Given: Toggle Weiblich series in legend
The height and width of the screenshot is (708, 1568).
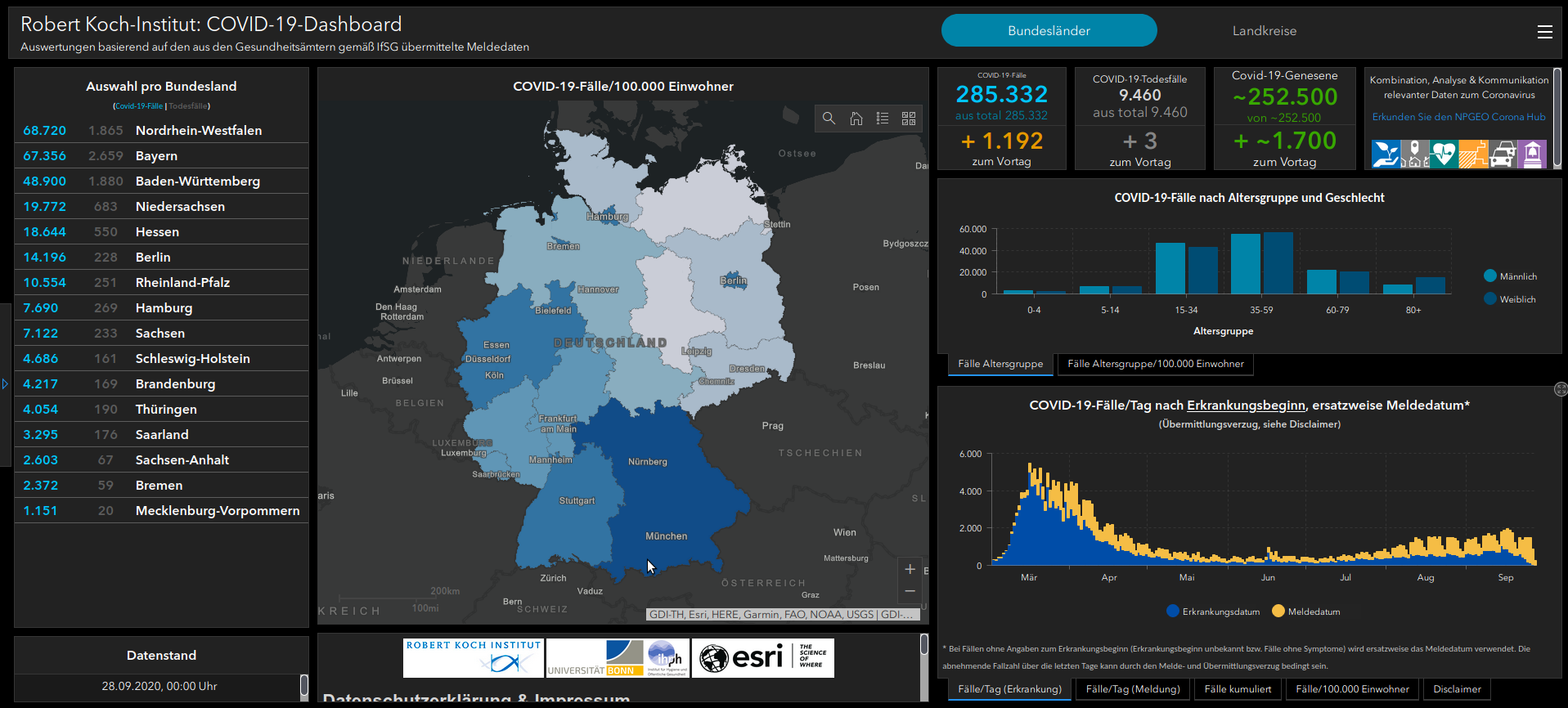Looking at the screenshot, I should [x=1509, y=299].
